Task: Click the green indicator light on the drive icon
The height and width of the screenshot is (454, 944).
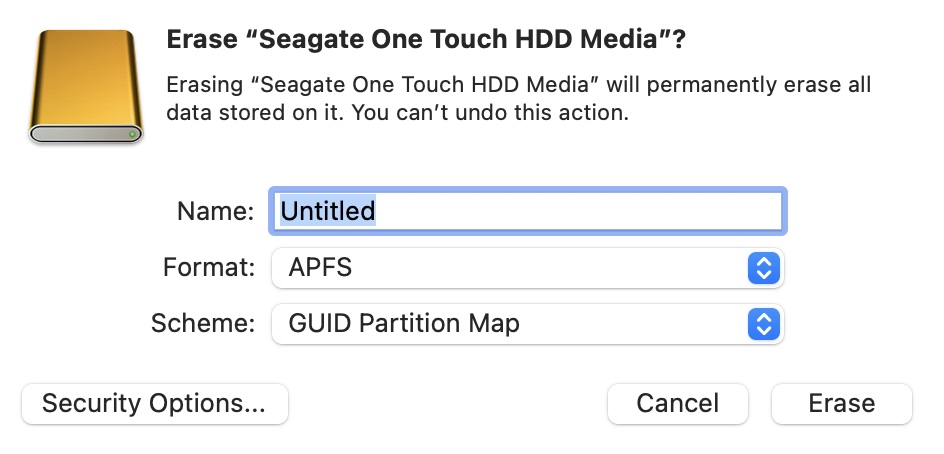Action: [132, 132]
